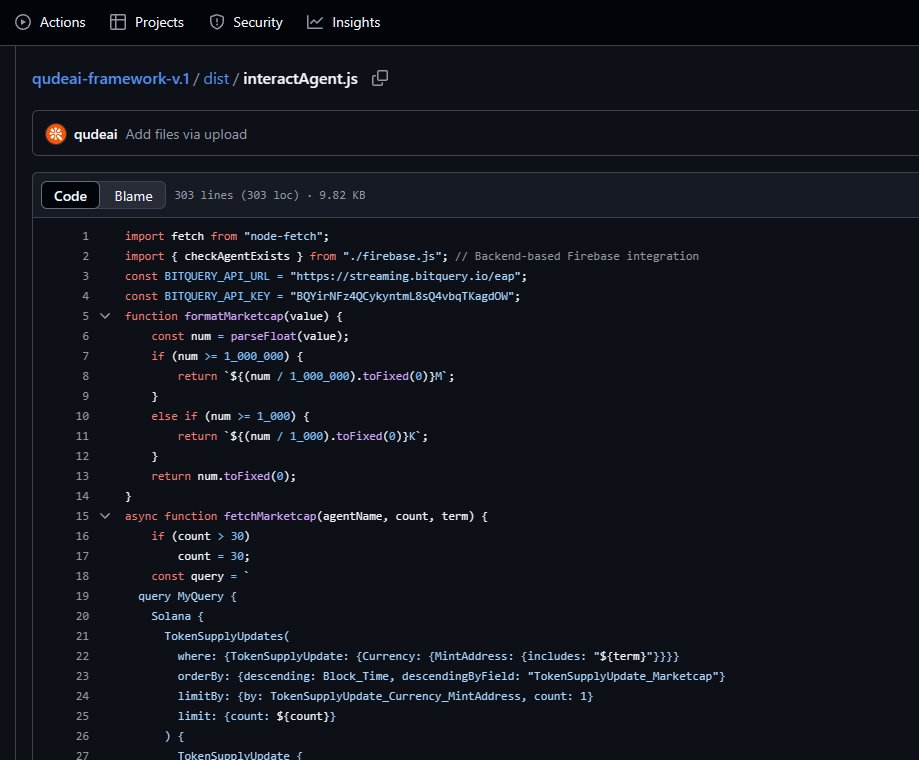The height and width of the screenshot is (760, 919).
Task: Select line number 26
Action: 83,735
